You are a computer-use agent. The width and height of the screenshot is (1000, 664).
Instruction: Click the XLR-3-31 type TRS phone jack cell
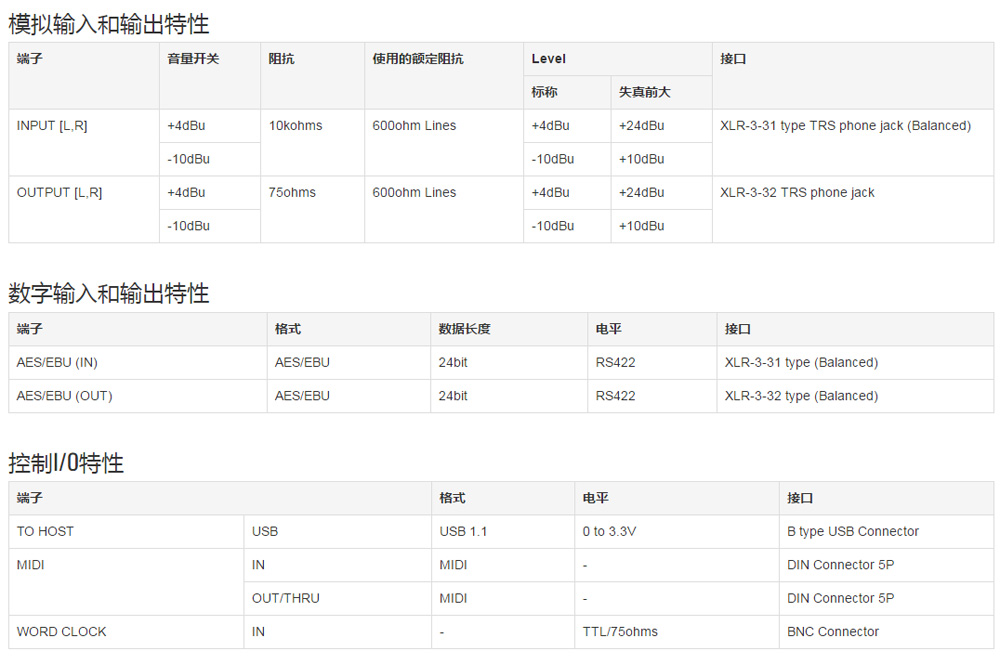click(845, 126)
